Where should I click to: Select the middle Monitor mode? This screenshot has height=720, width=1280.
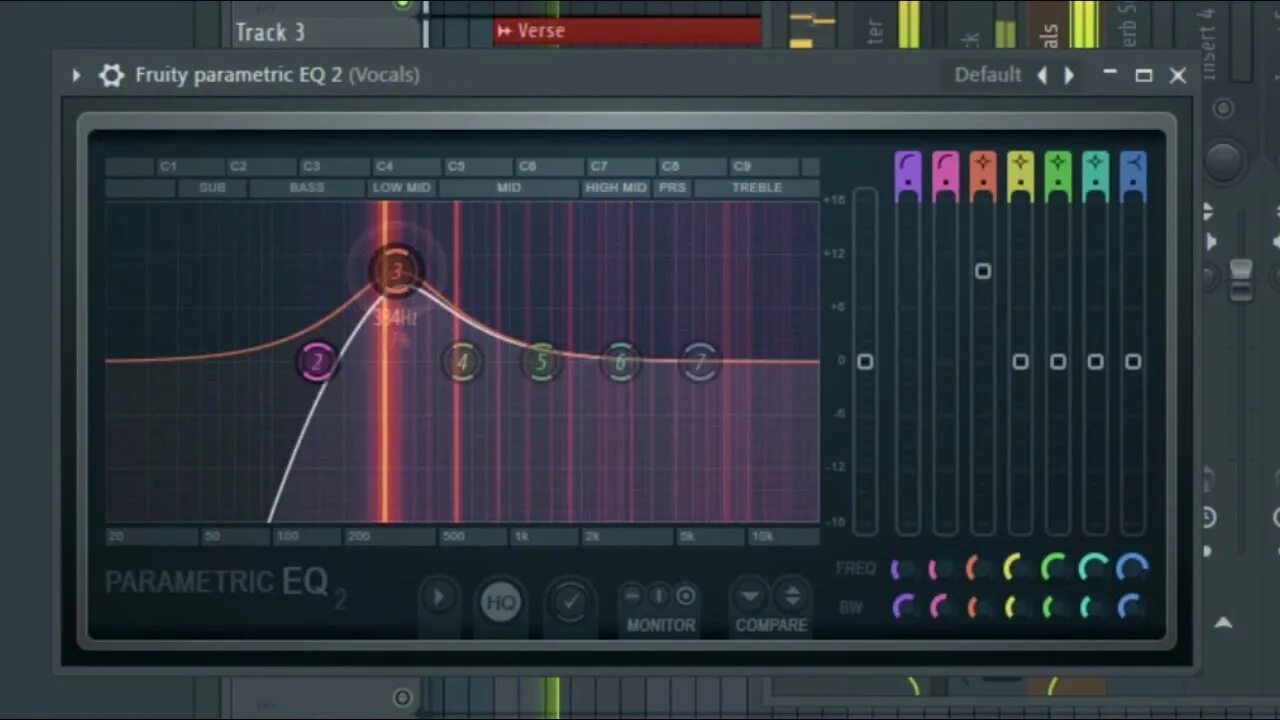point(659,596)
